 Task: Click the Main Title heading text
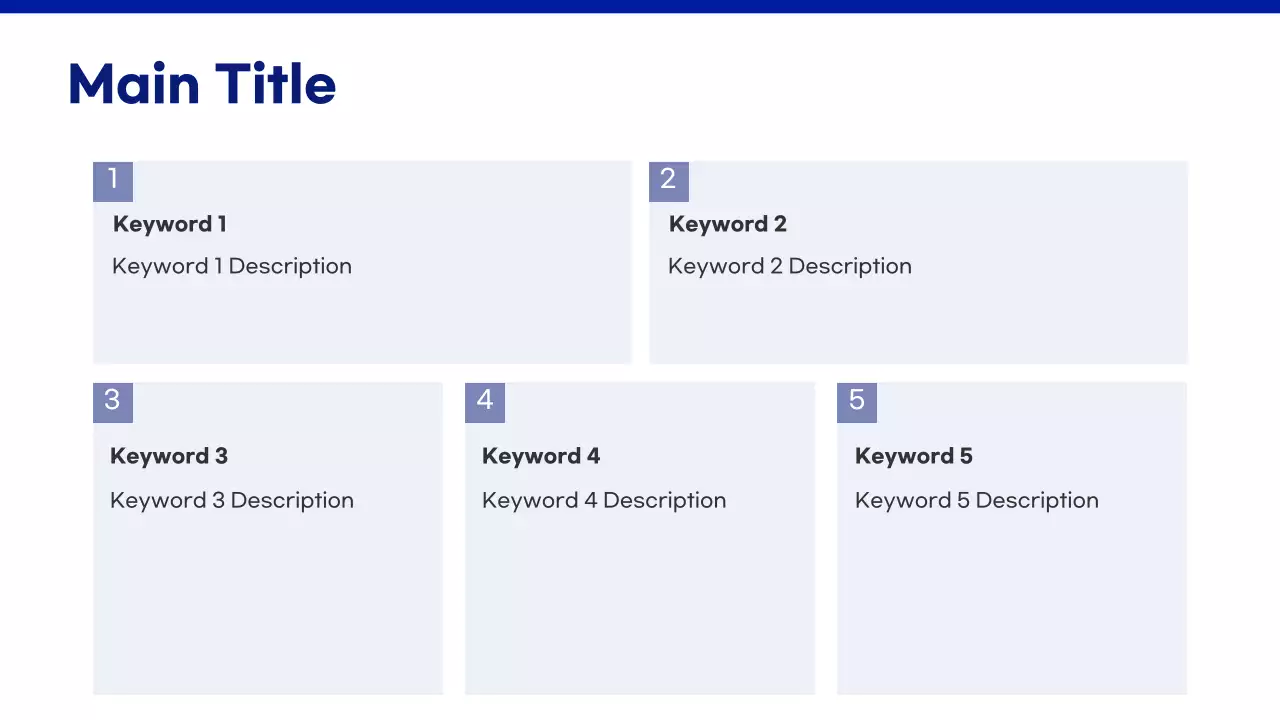tap(202, 84)
